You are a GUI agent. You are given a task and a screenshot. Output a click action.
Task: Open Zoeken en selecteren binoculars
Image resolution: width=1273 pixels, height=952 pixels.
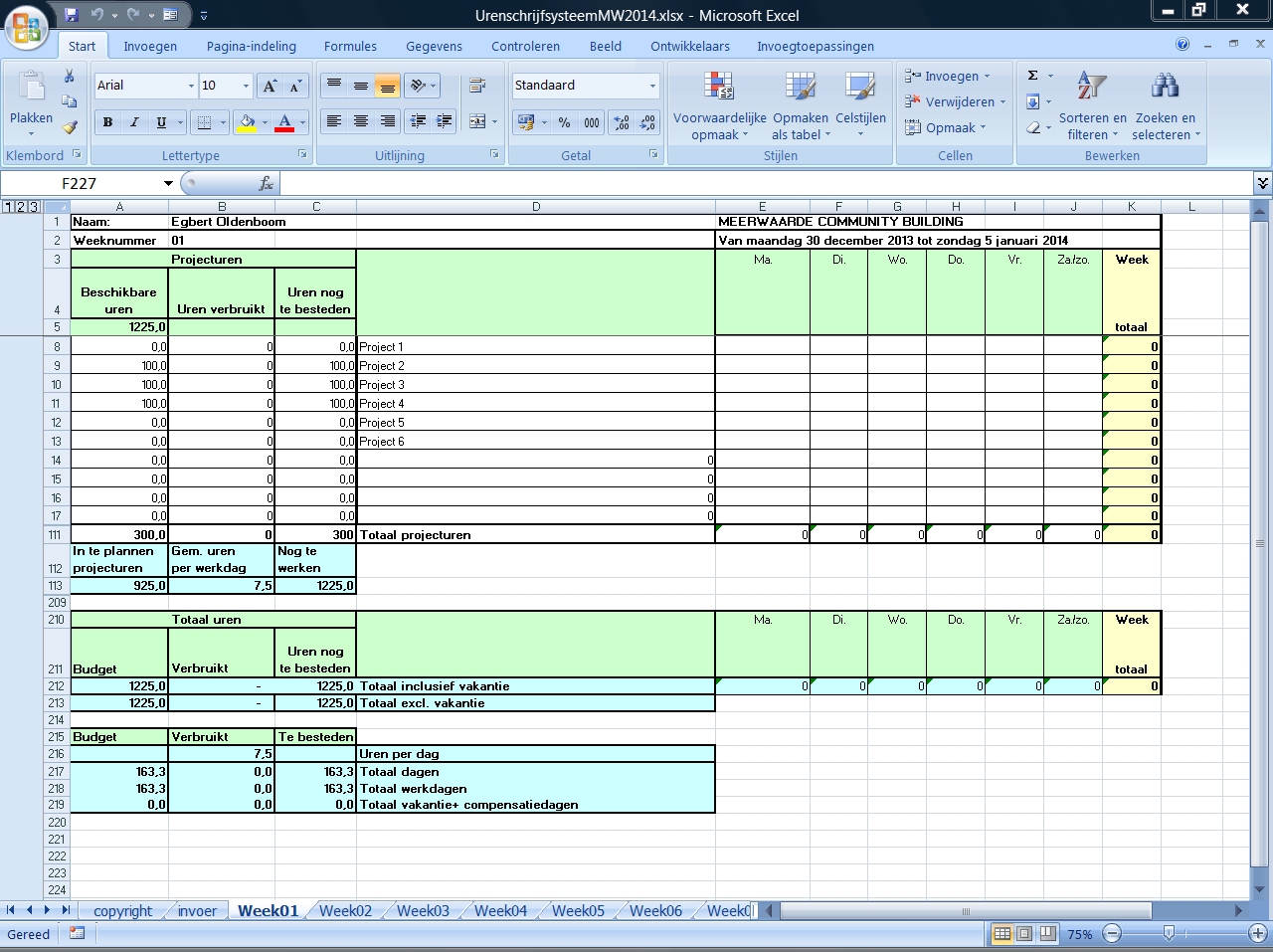(x=1166, y=106)
